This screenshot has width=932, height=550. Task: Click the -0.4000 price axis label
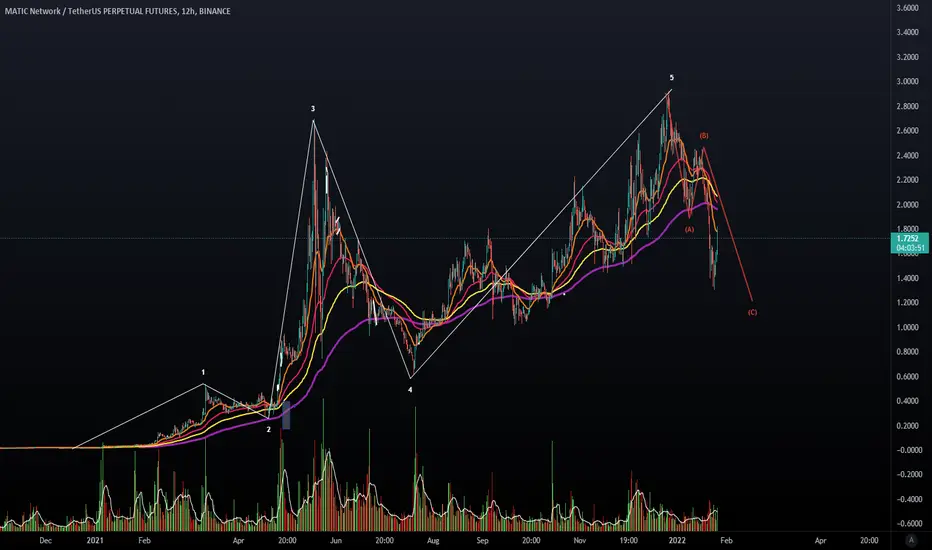[x=909, y=499]
